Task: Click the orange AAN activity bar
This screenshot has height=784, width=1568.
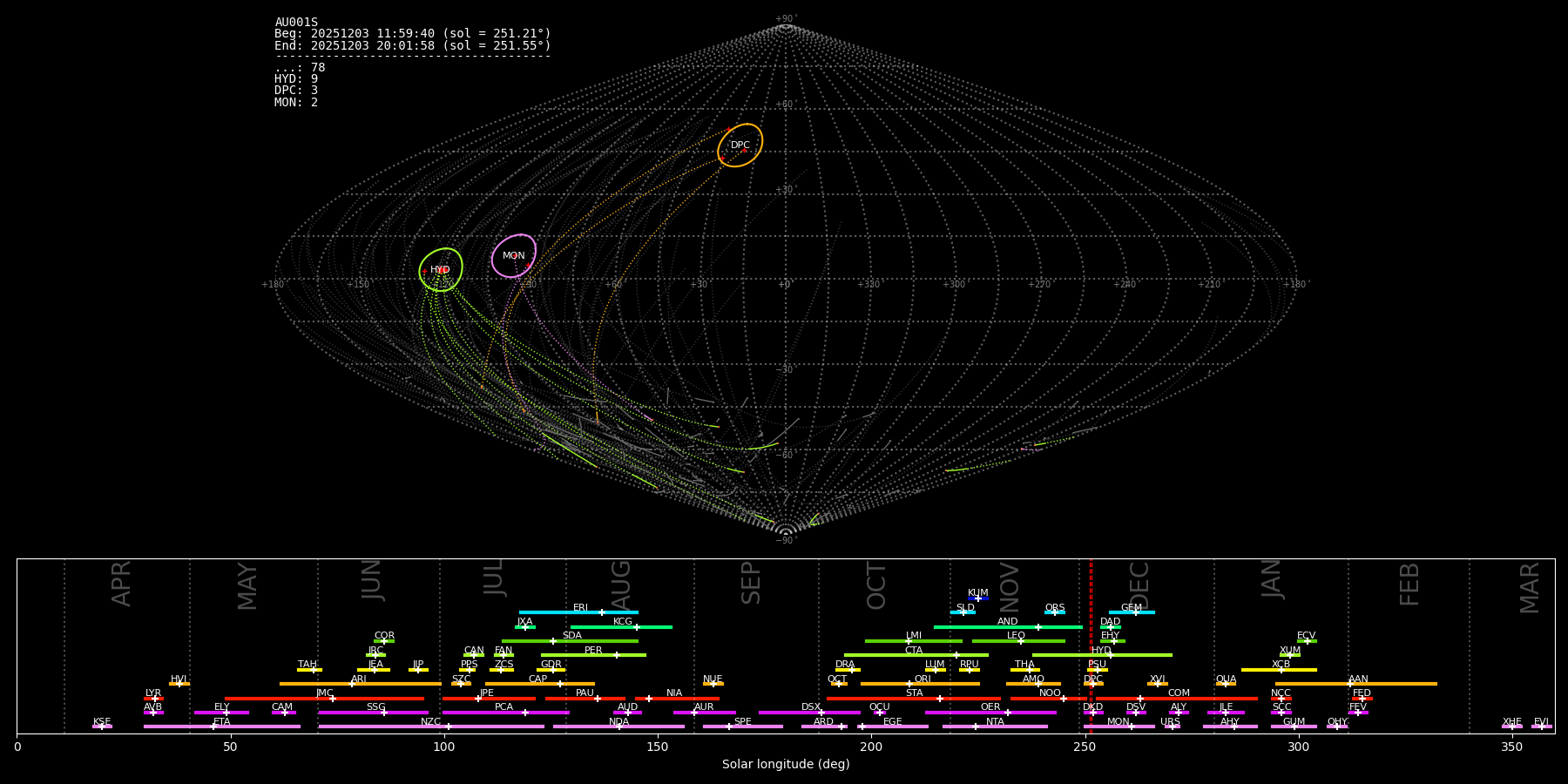Action: pos(1356,684)
